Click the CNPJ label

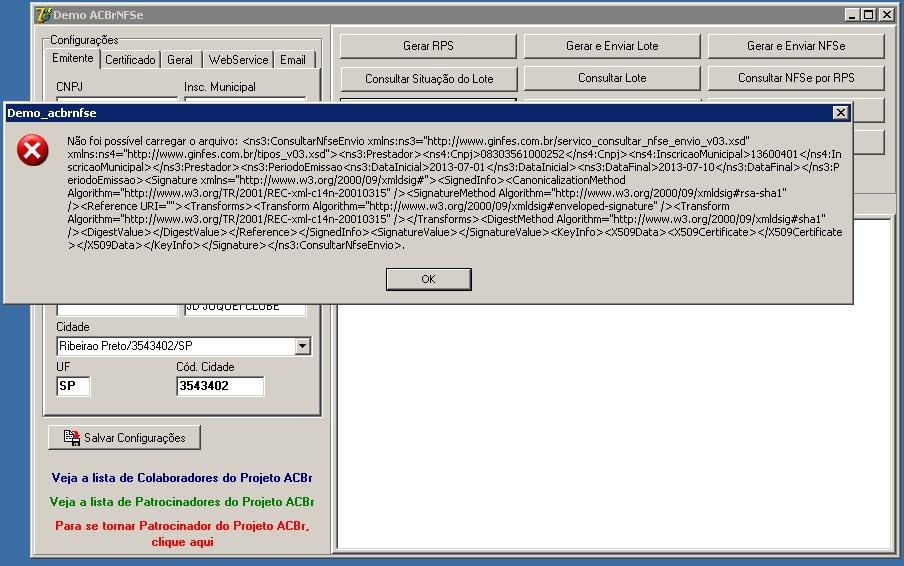click(69, 87)
